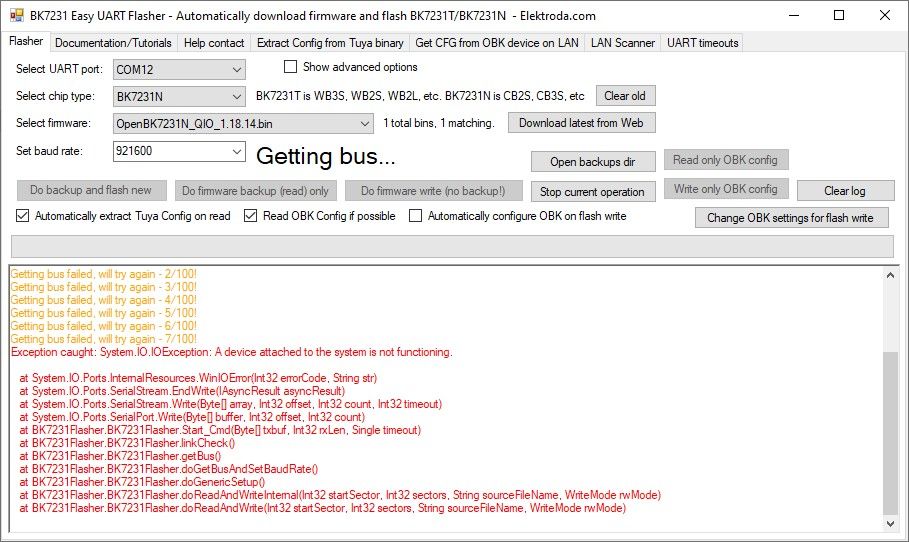Click the 'Getting bus failed... 7/100!' log line

(103, 339)
